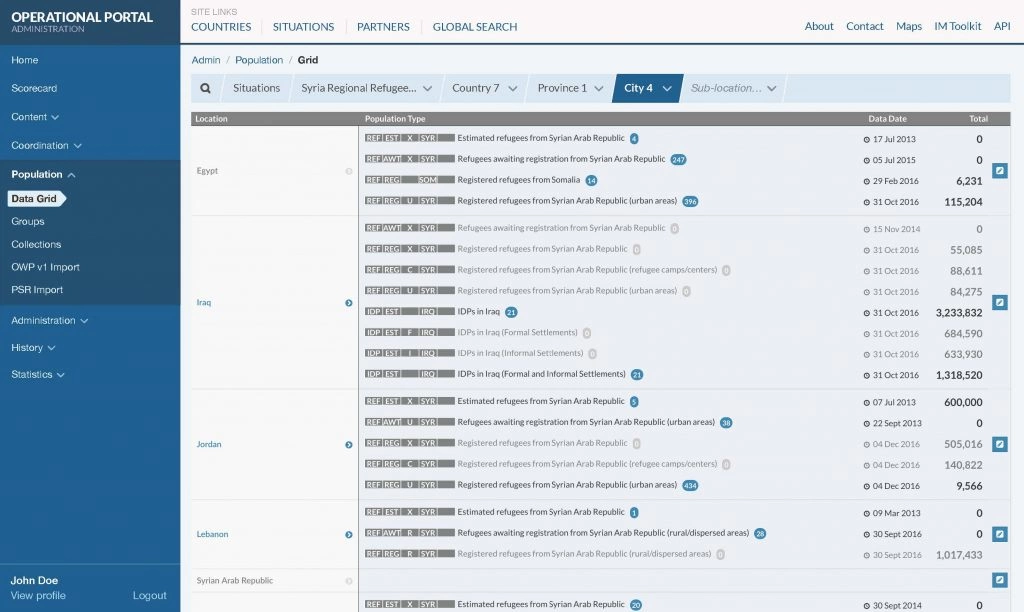Viewport: 1024px width, 612px height.
Task: Open the edit pencil icon on the Egypt row
Action: point(1000,171)
